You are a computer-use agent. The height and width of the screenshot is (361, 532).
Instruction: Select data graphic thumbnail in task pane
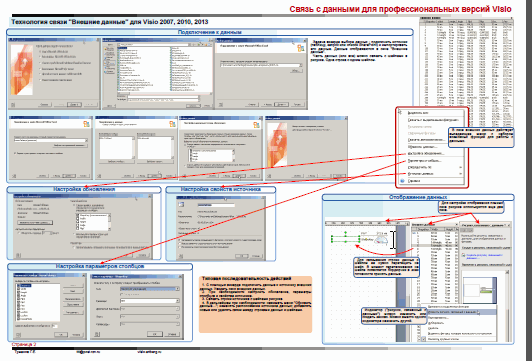pos(479,290)
